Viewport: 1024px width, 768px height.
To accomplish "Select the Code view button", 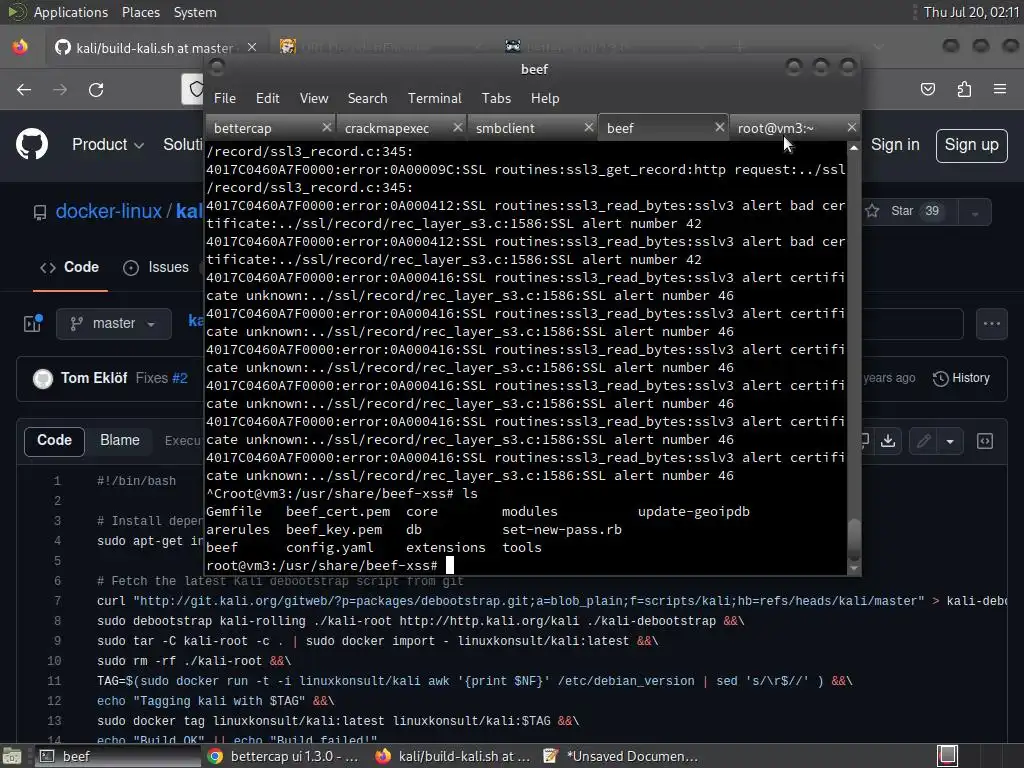I will coord(54,440).
